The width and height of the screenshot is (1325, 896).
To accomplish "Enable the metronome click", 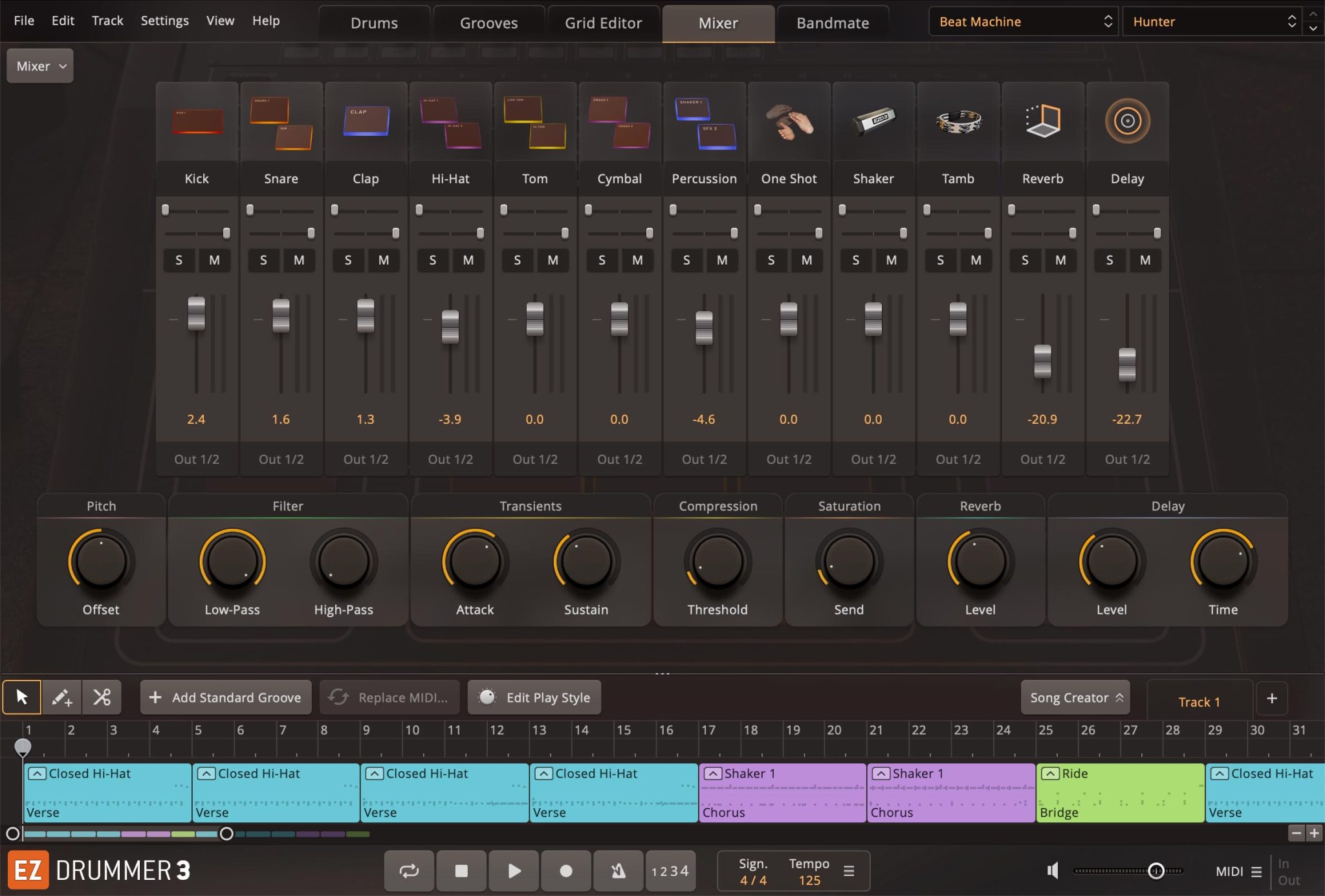I will click(618, 871).
